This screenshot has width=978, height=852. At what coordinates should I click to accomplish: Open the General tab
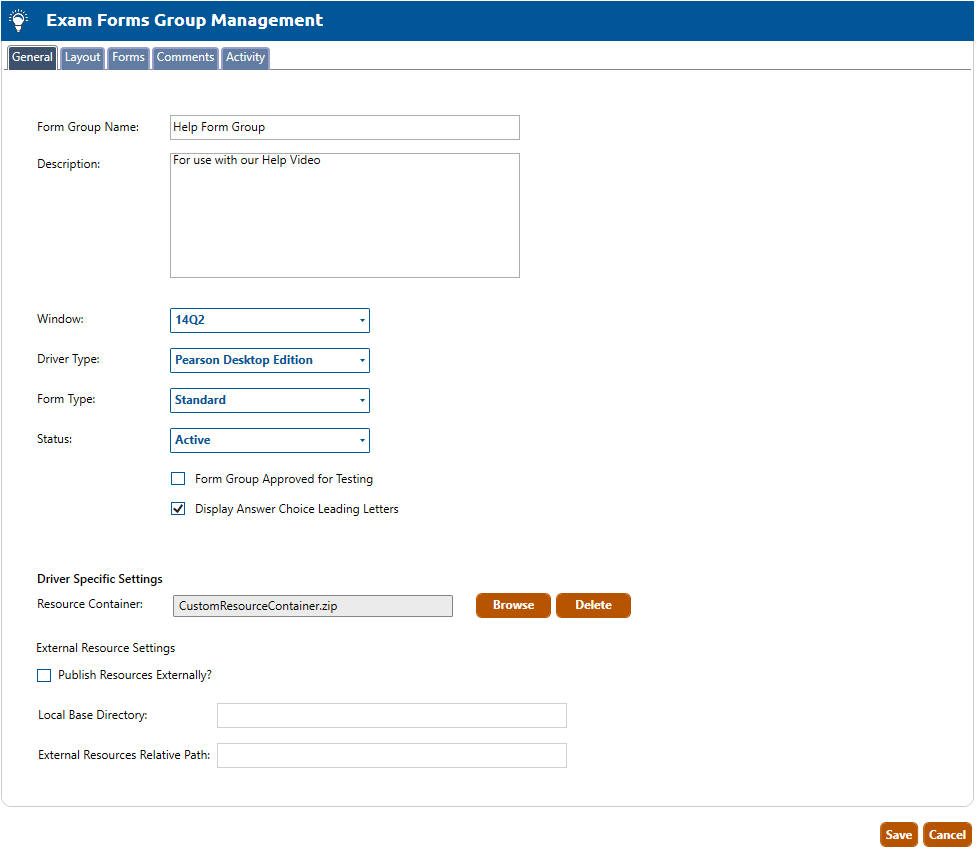pos(32,58)
